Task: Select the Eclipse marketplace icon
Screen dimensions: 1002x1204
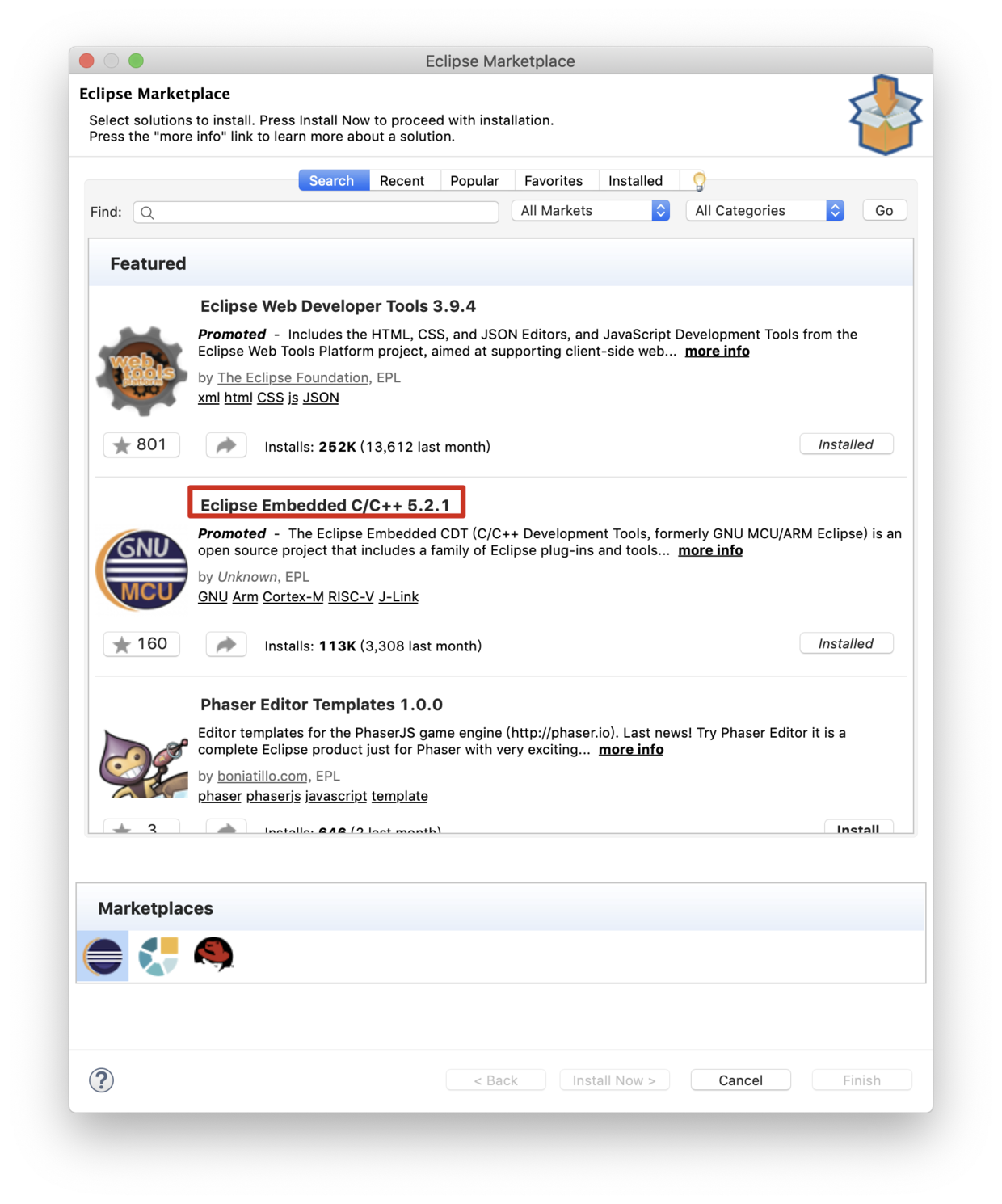Action: tap(103, 956)
